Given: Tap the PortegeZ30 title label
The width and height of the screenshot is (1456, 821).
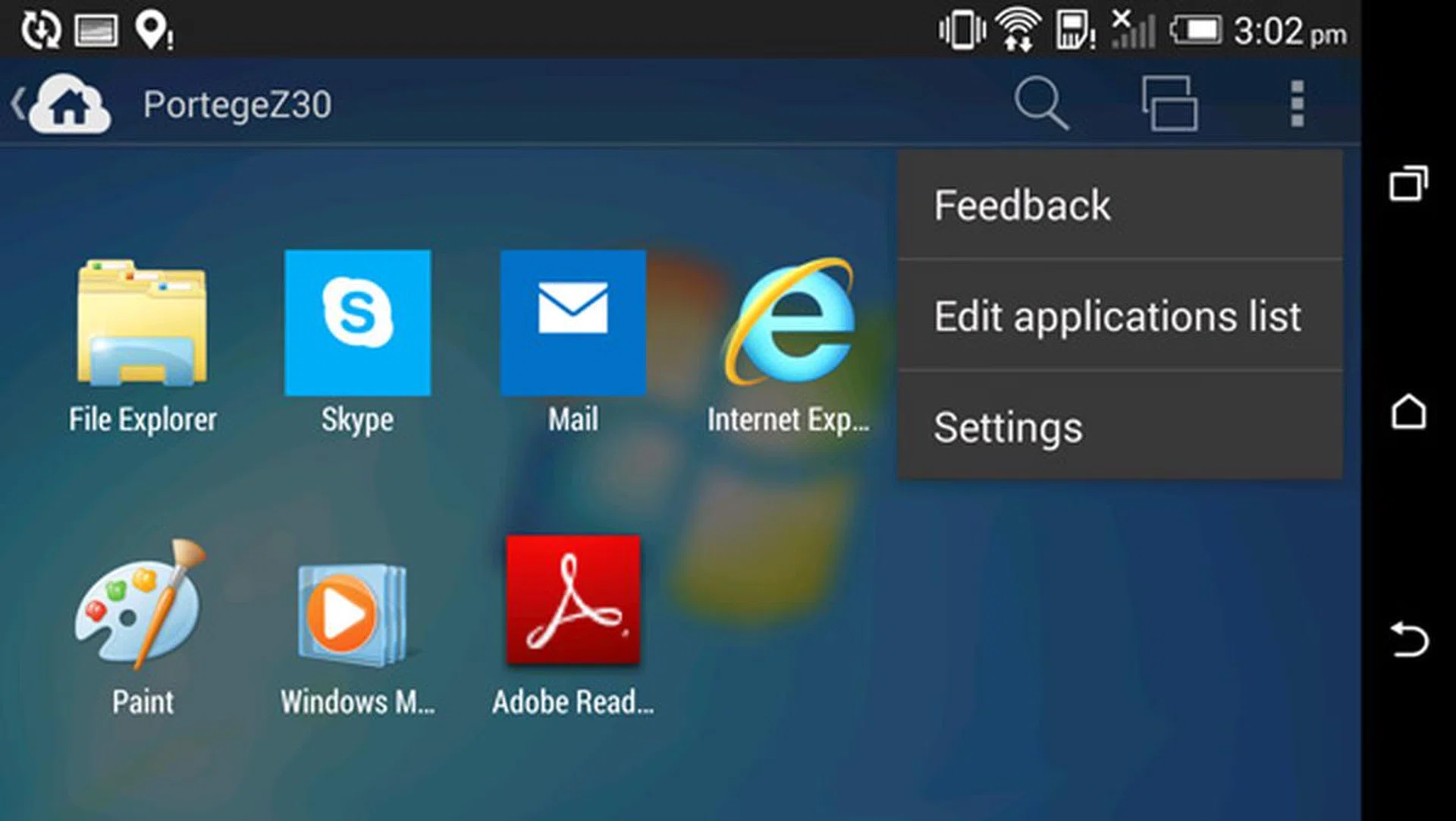Looking at the screenshot, I should [x=237, y=103].
